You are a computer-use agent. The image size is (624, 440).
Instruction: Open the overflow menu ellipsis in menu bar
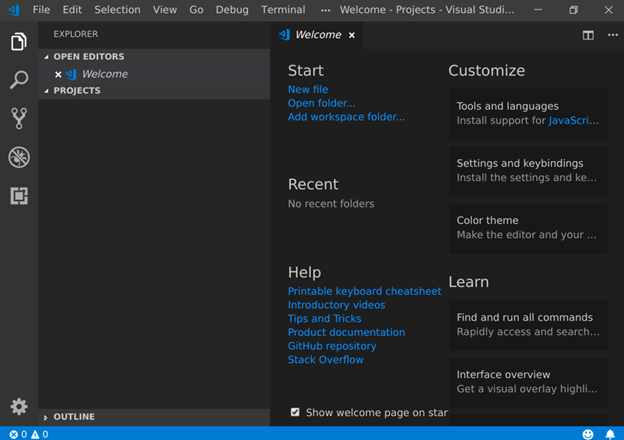(x=325, y=10)
